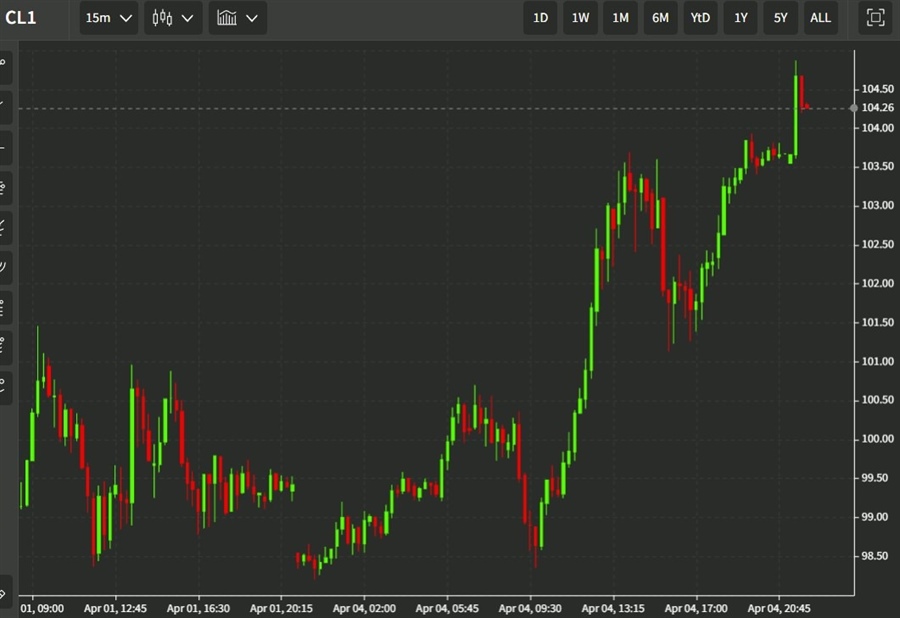Select the 5Y time range
The height and width of the screenshot is (618, 900).
point(781,18)
